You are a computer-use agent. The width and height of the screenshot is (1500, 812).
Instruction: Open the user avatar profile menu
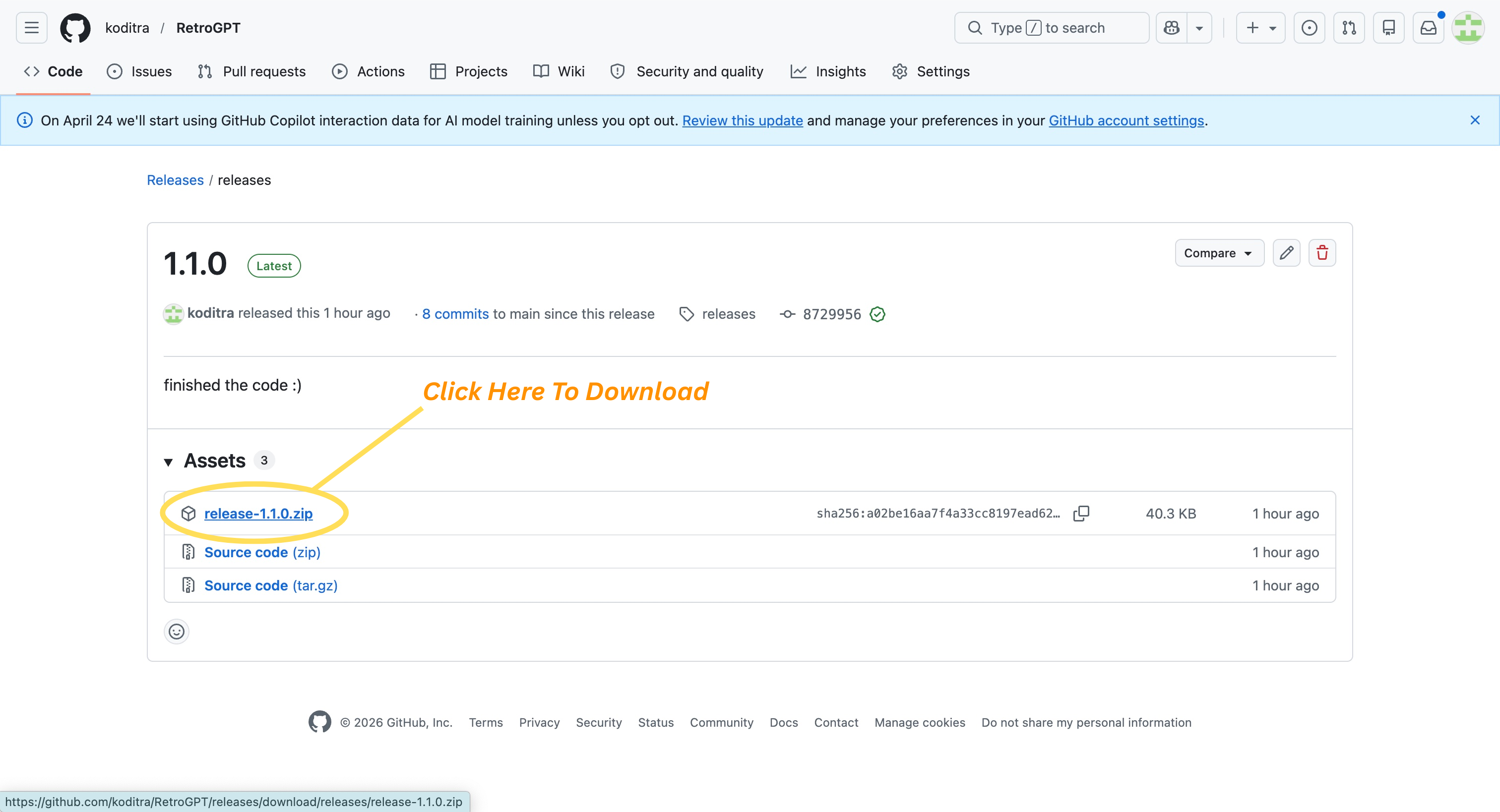(1467, 28)
